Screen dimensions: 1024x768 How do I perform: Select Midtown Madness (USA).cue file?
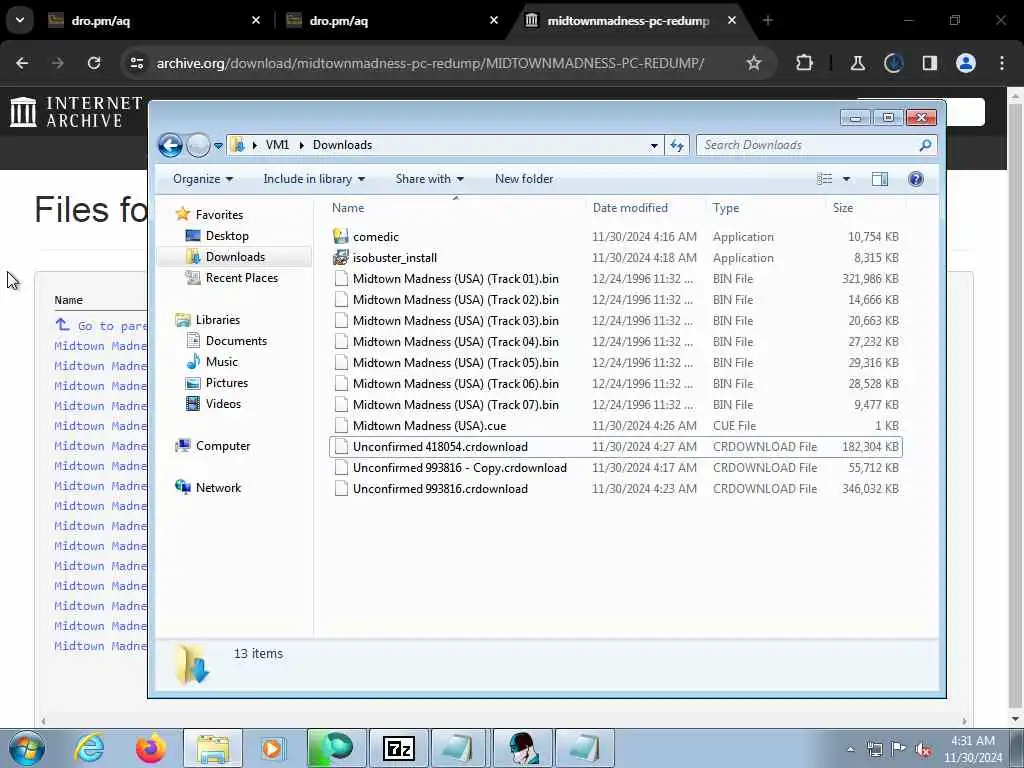(x=429, y=426)
